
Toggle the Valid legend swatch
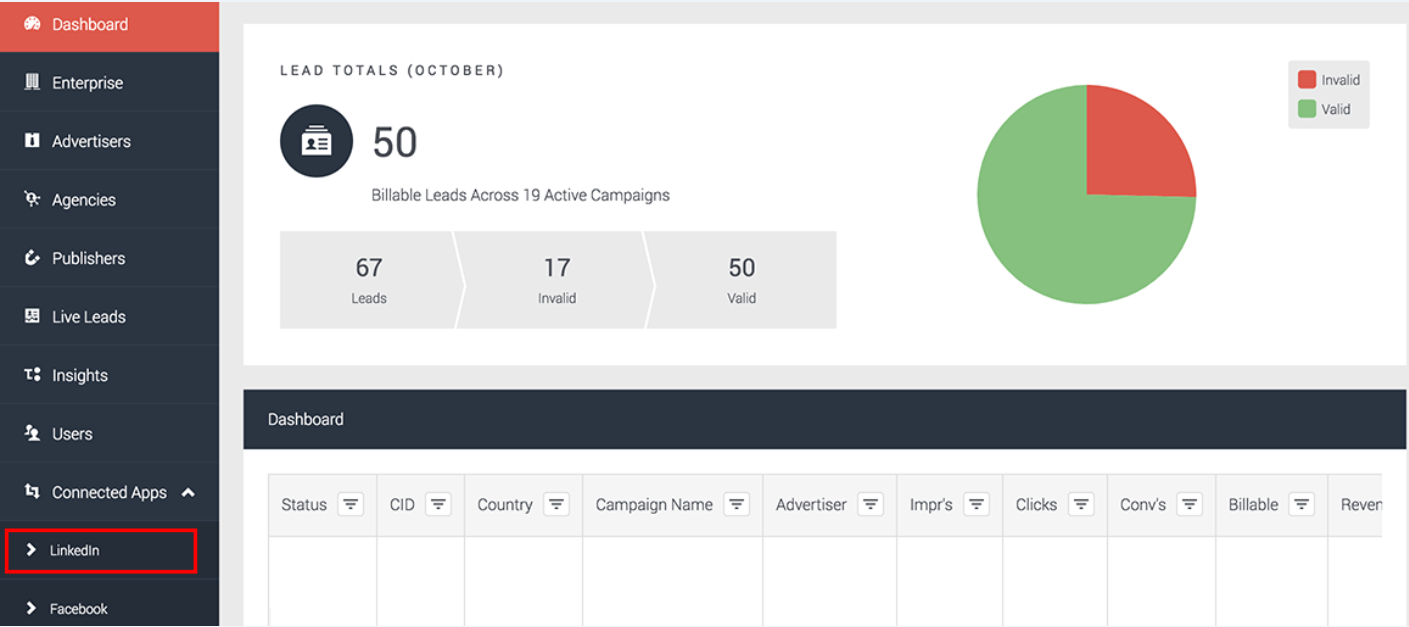click(x=1307, y=109)
